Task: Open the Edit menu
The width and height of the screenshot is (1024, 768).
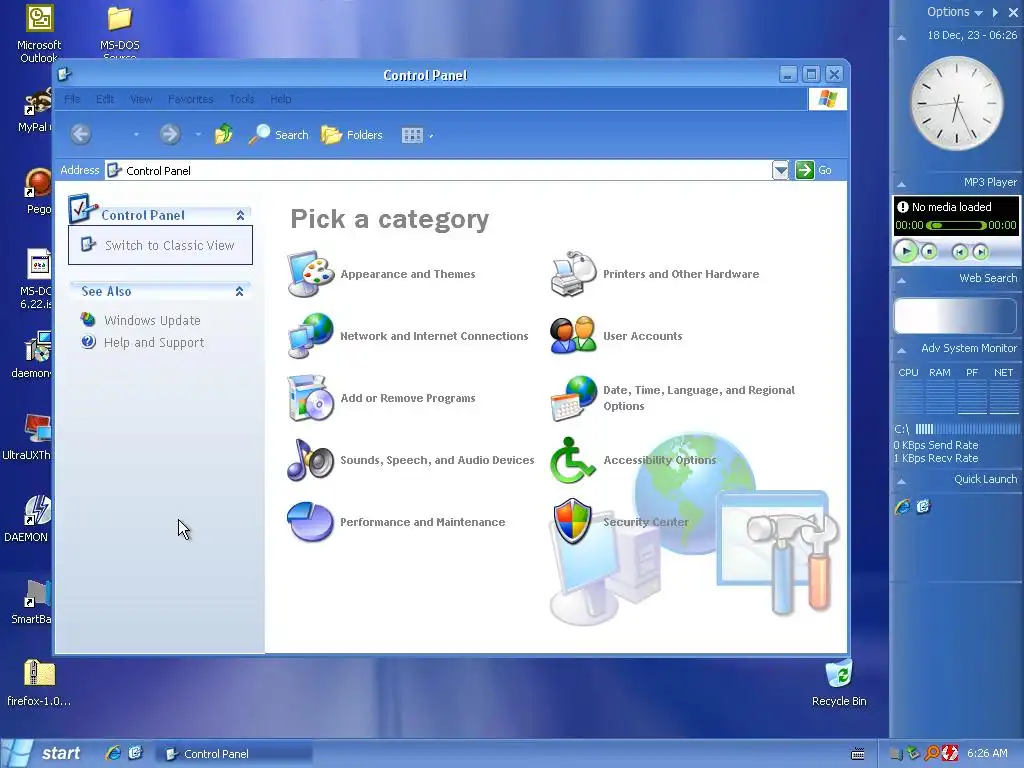Action: (105, 99)
